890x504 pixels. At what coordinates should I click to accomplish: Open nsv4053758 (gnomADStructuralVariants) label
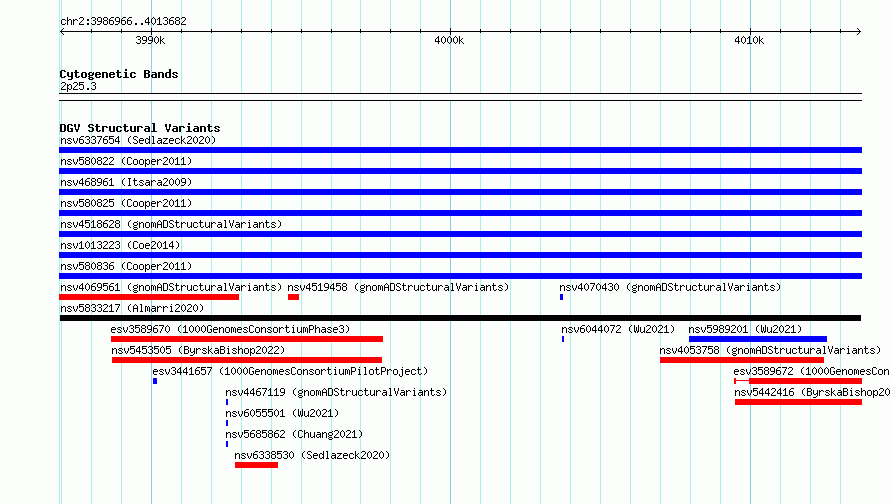(x=770, y=350)
